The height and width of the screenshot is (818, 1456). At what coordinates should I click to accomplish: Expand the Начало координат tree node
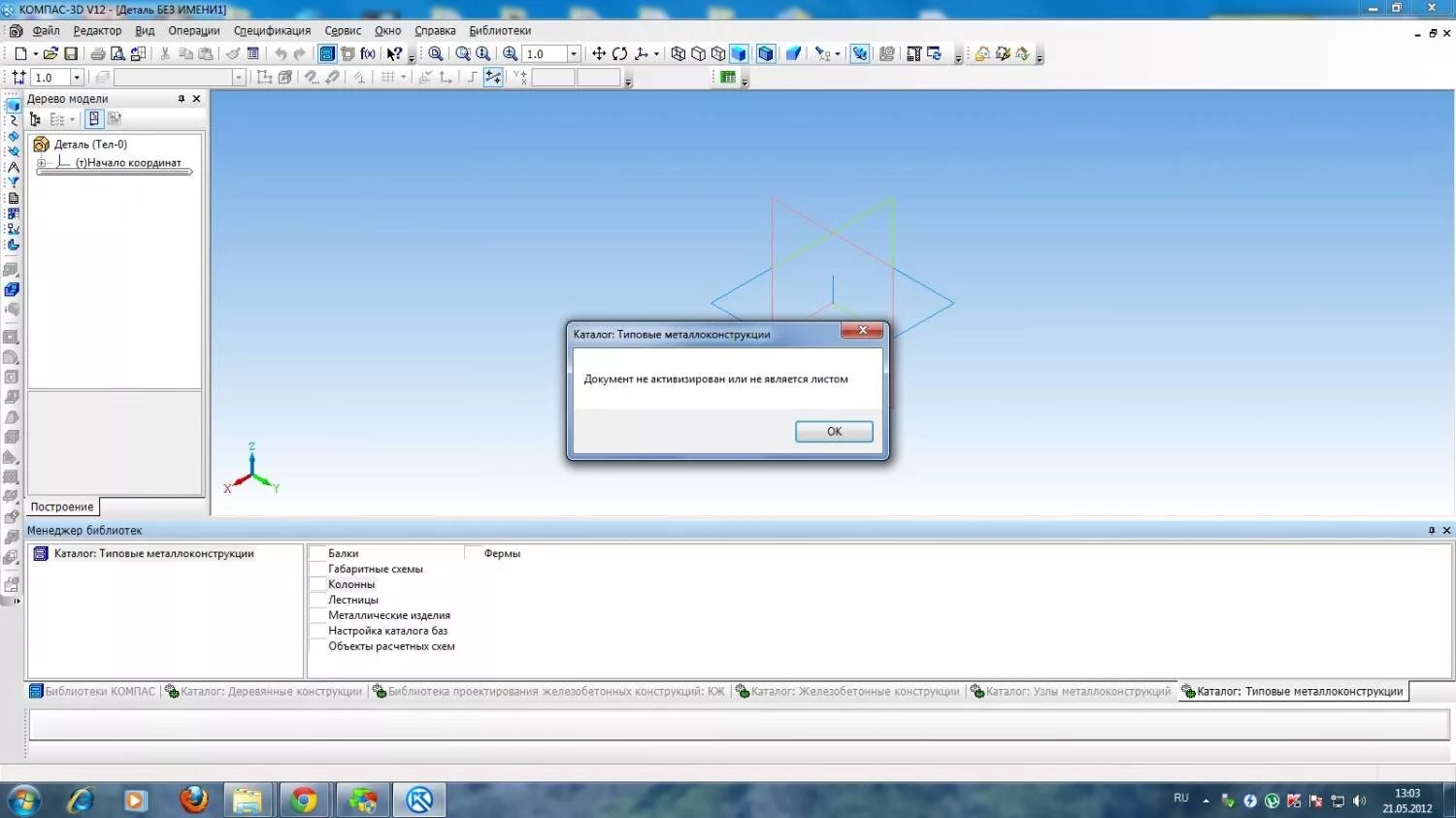pos(42,163)
